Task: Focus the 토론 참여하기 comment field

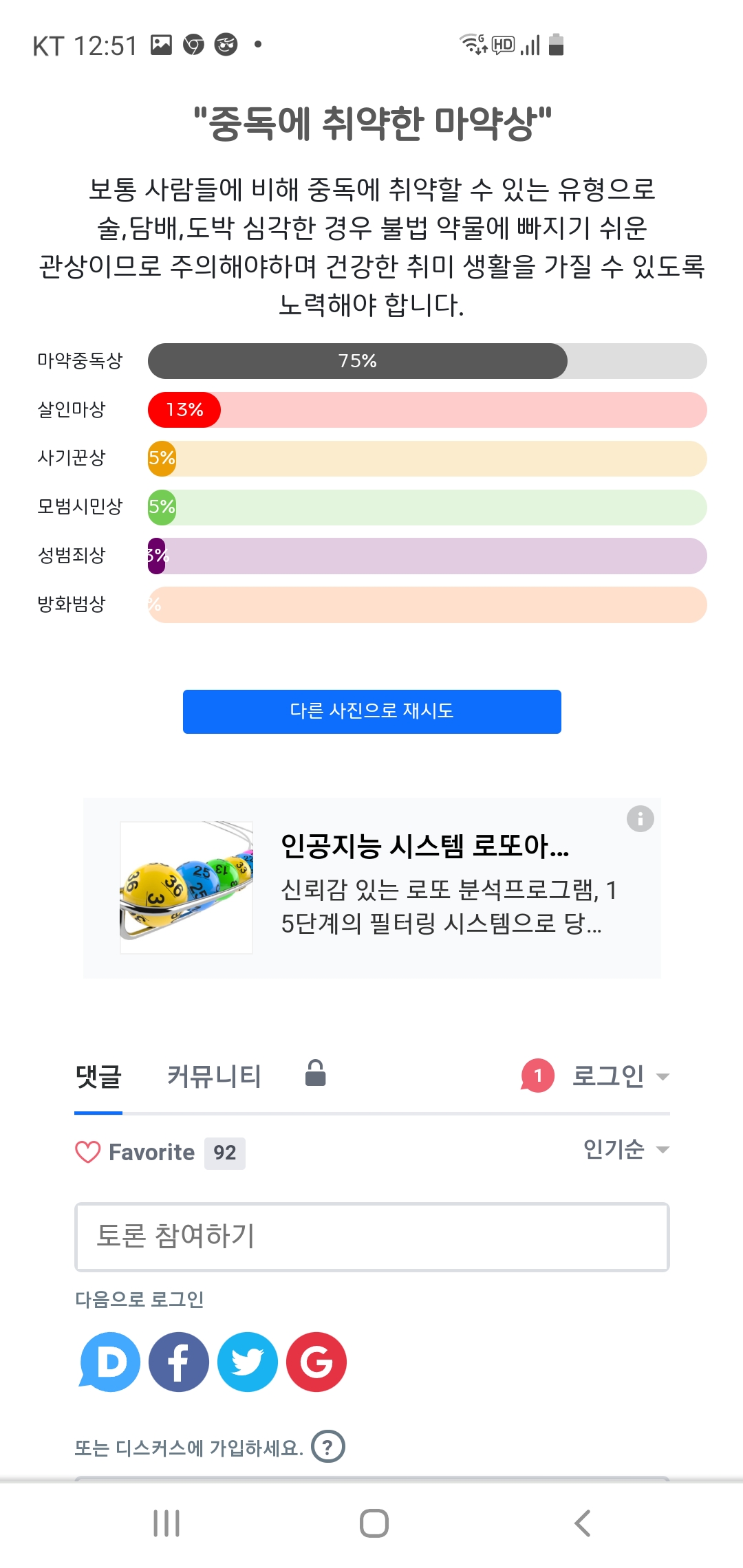Action: [x=371, y=1237]
